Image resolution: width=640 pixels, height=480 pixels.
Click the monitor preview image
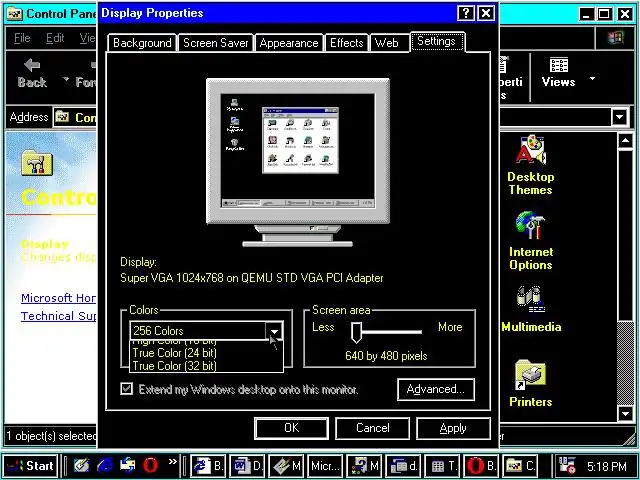pyautogui.click(x=298, y=162)
